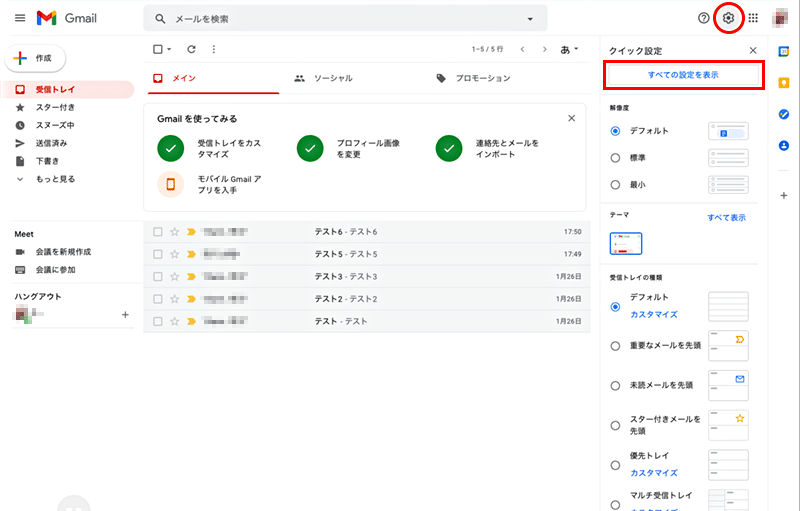Star the テスト6 message
The width and height of the screenshot is (800, 511).
click(174, 232)
